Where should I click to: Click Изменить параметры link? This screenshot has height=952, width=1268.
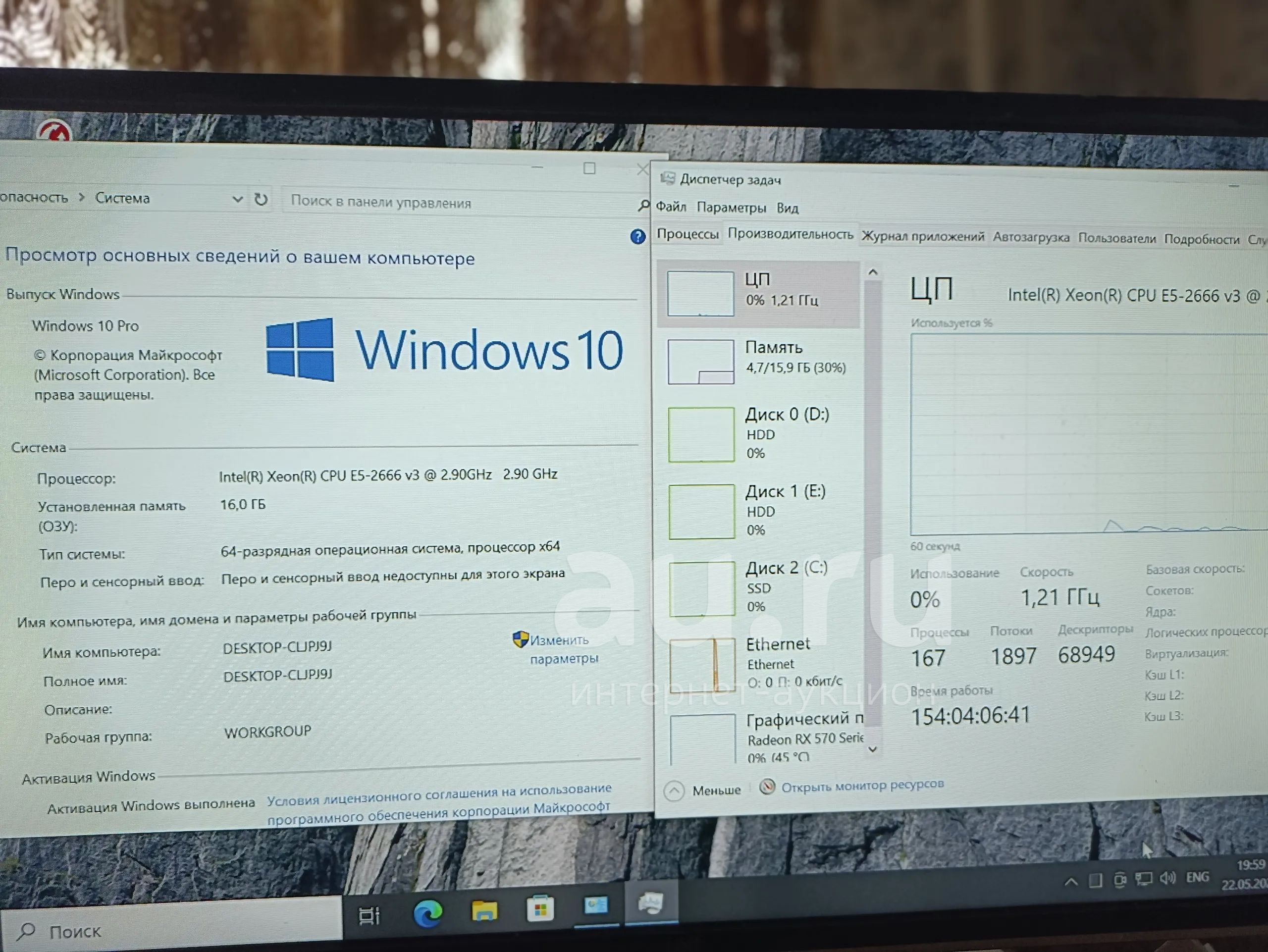pos(564,649)
